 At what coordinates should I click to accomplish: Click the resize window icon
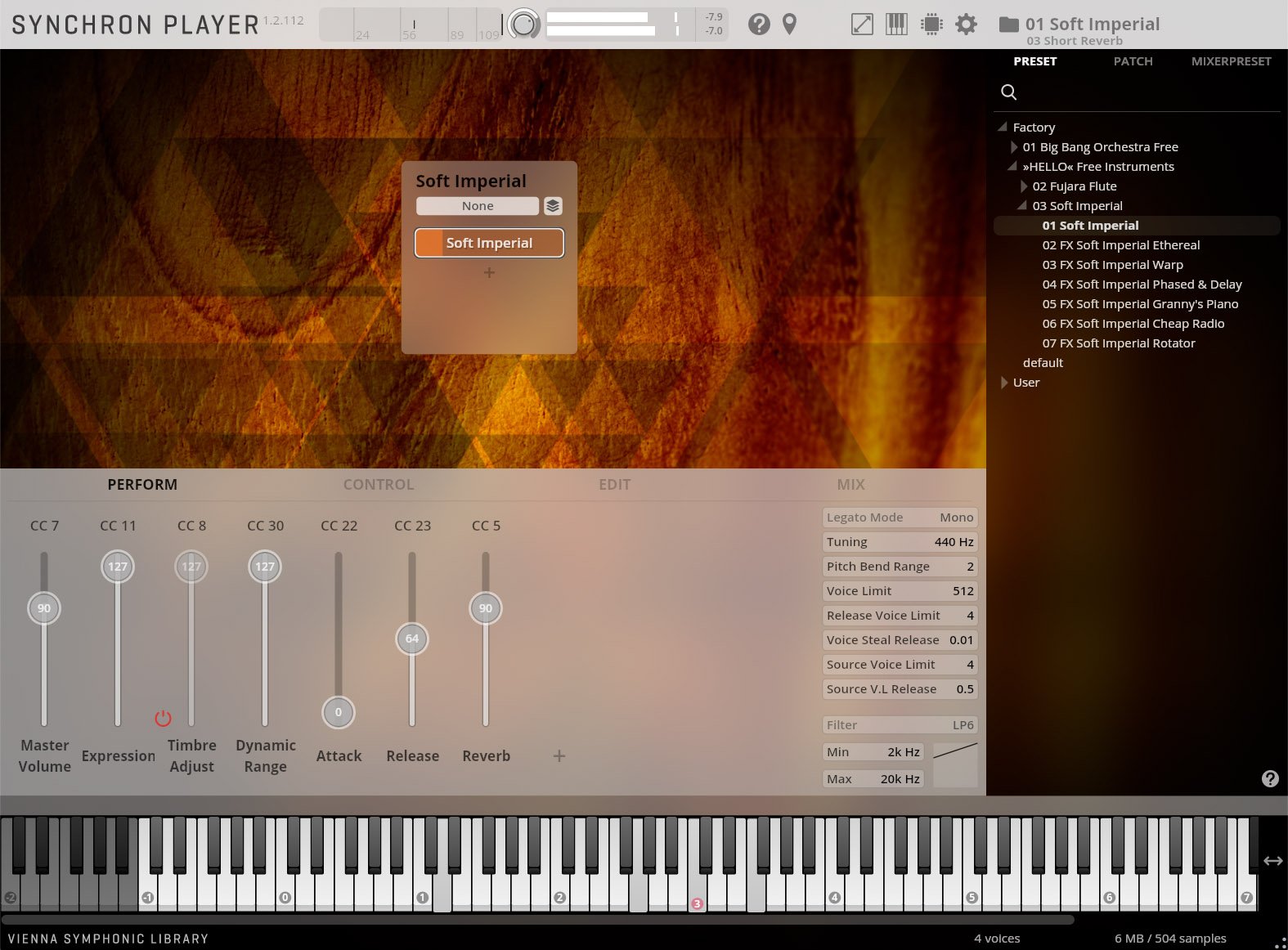click(862, 25)
